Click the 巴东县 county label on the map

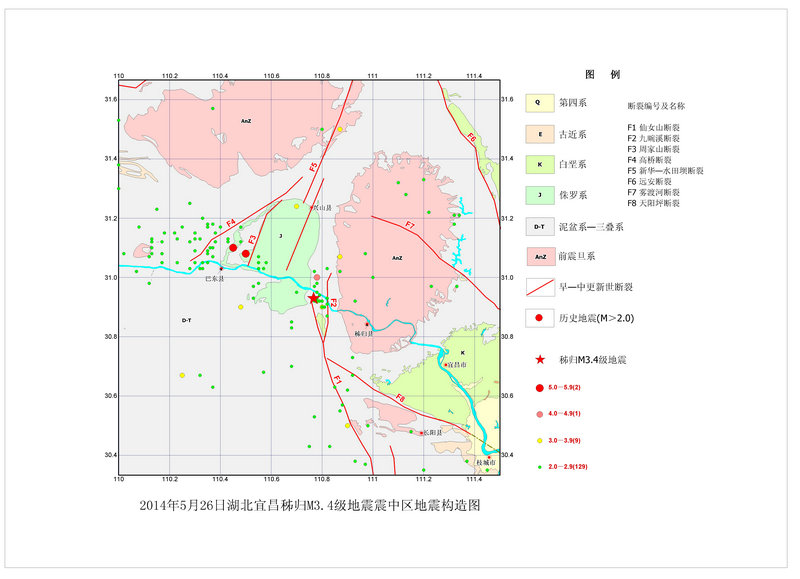(214, 278)
